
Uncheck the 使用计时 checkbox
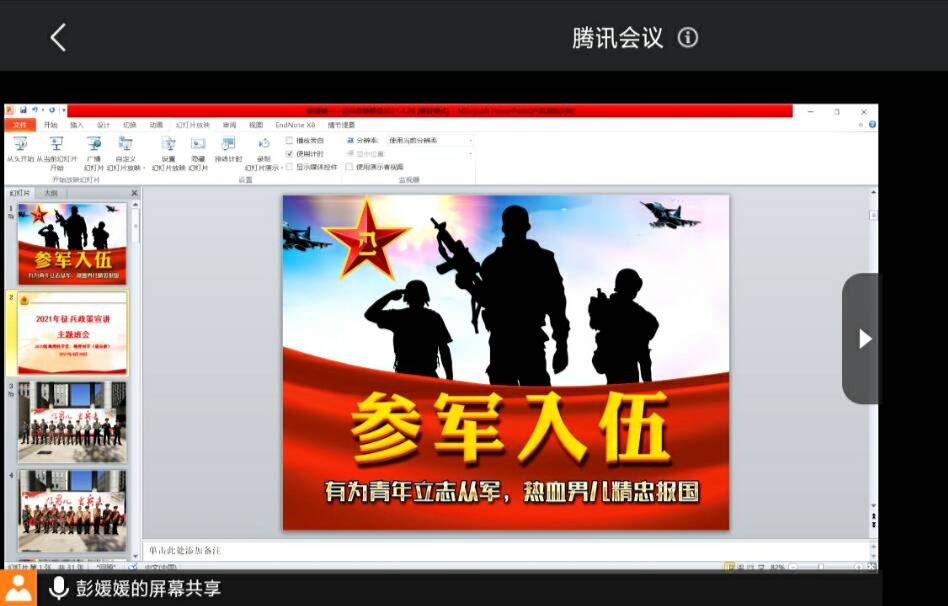click(x=290, y=154)
